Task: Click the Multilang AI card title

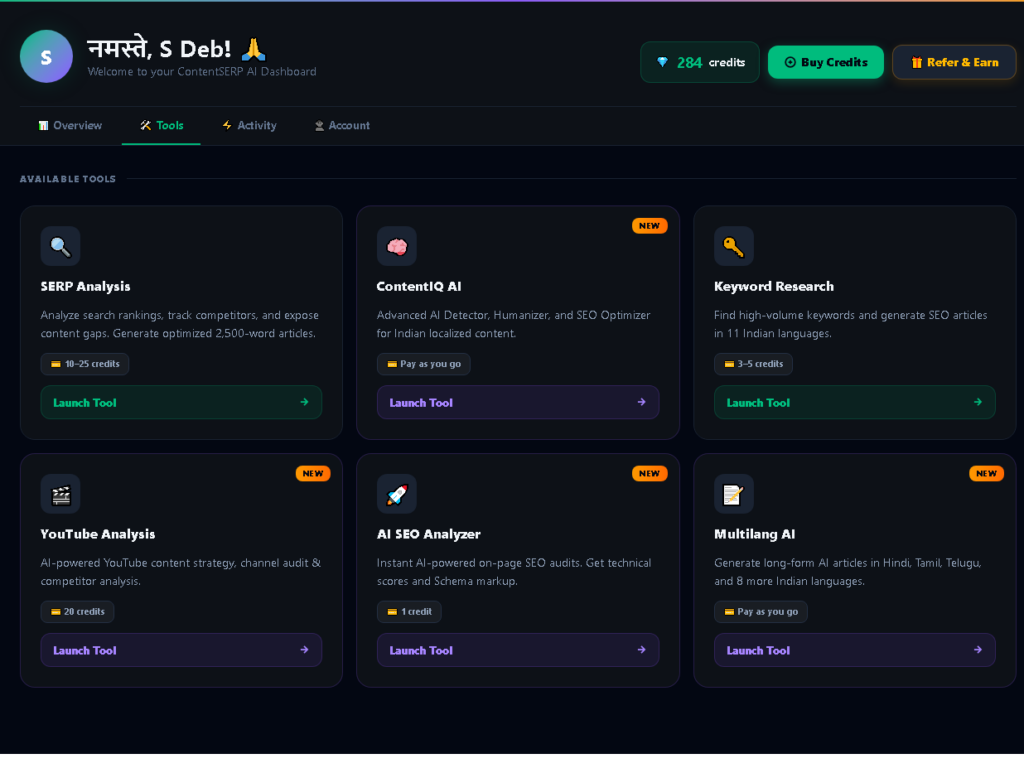Action: pos(754,534)
